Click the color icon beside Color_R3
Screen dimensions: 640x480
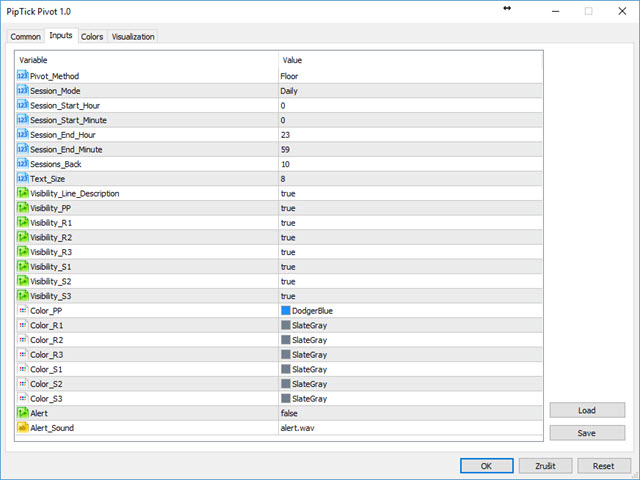pyautogui.click(x=22, y=355)
